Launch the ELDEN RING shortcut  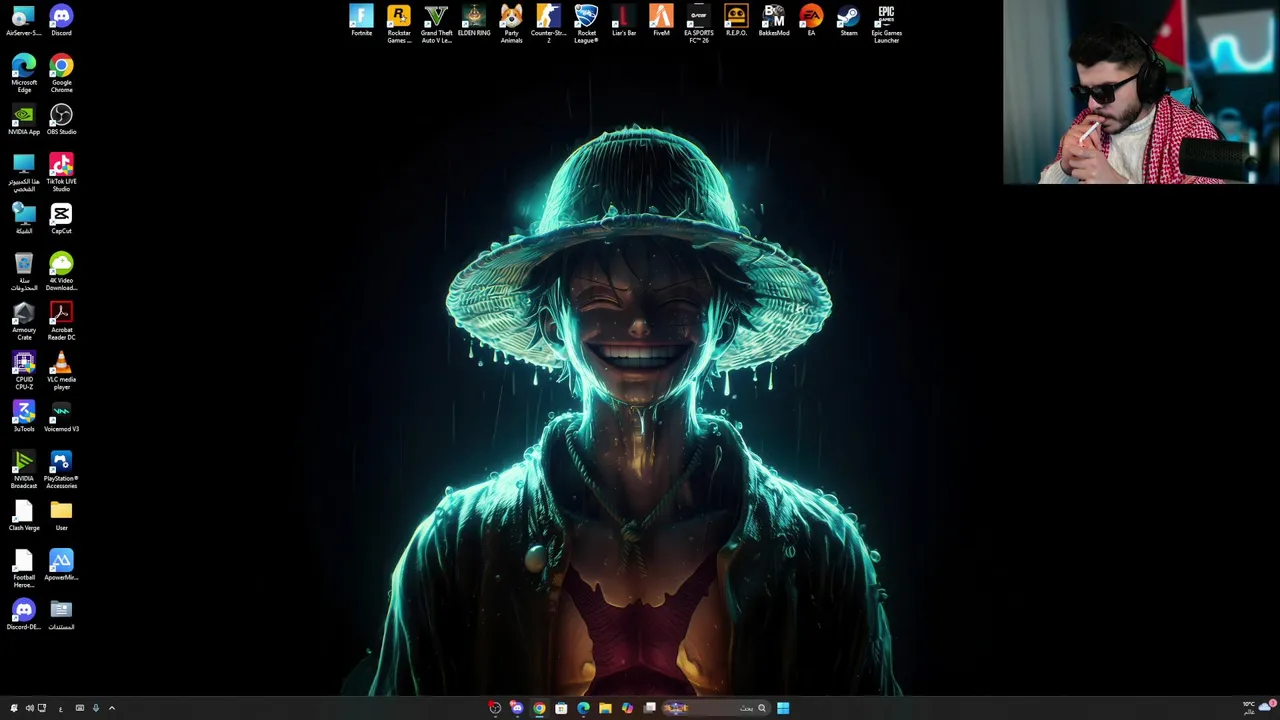click(474, 21)
